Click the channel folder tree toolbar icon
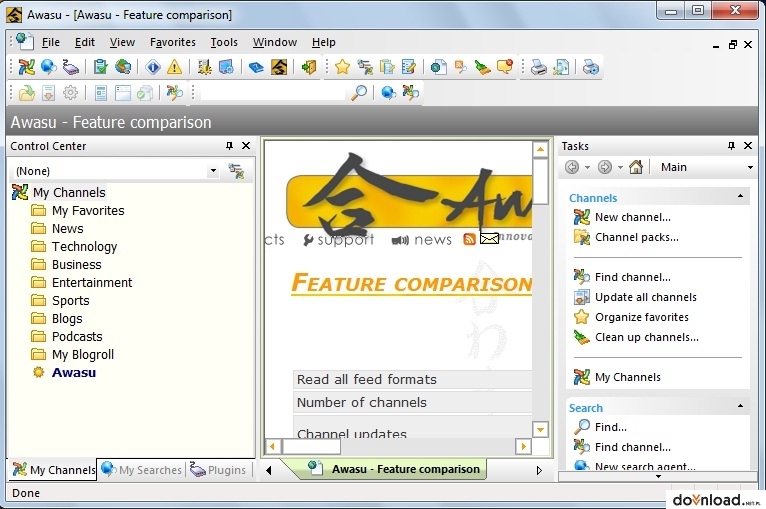Viewport: 766px width, 509px height. [365, 67]
